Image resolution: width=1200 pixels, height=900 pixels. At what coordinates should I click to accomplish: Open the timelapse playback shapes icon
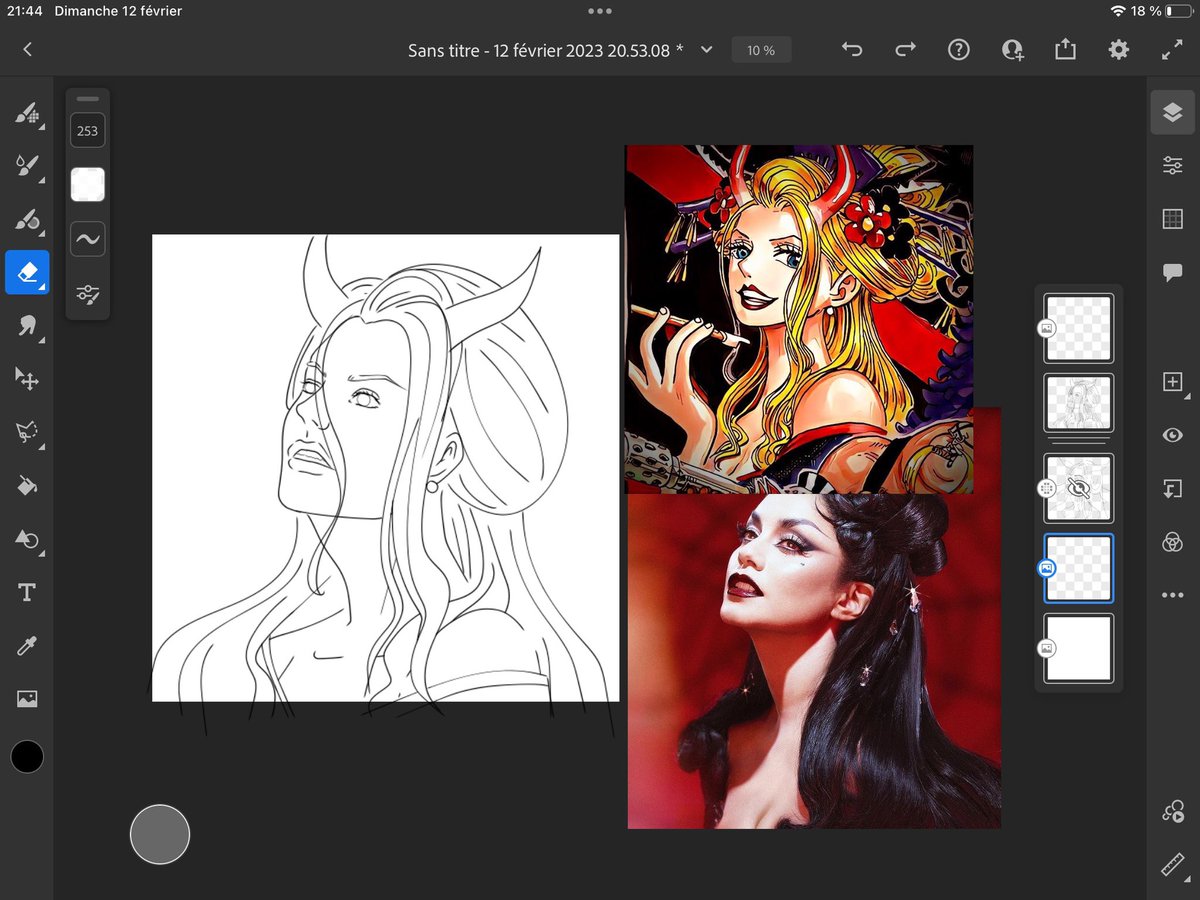1173,812
